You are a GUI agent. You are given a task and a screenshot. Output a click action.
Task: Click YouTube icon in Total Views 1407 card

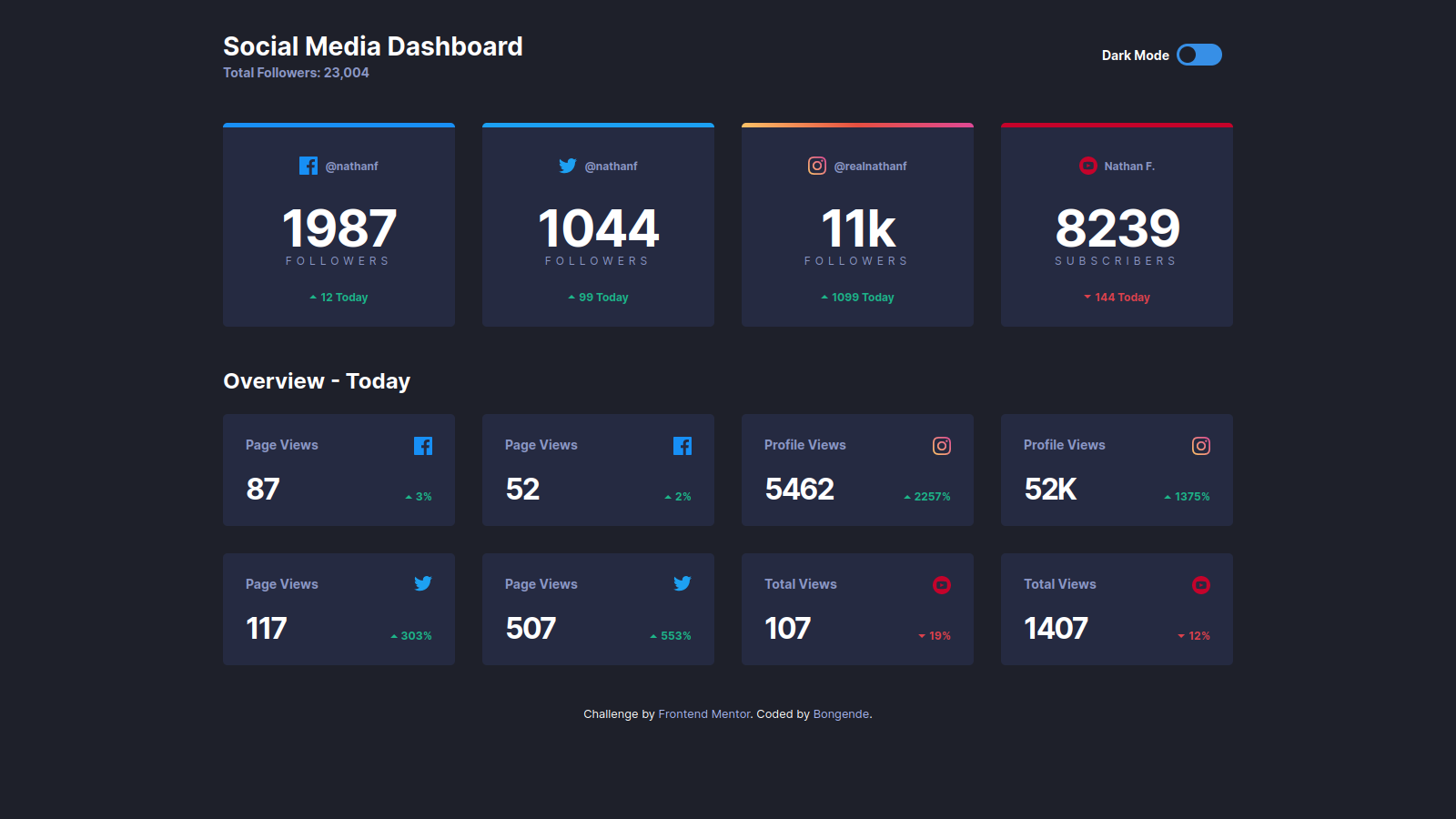(1201, 585)
